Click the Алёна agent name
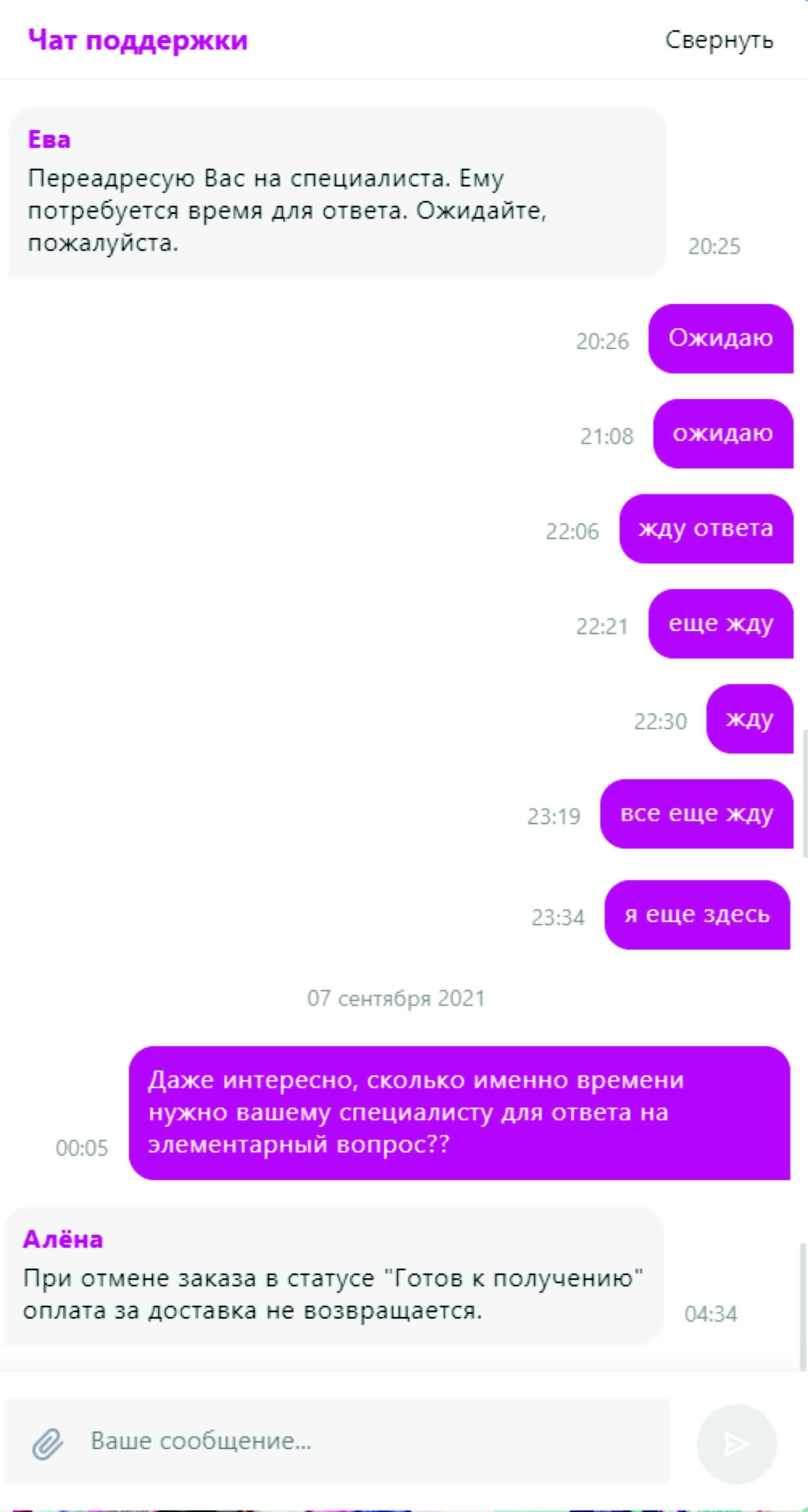This screenshot has width=808, height=1512. tap(63, 1240)
